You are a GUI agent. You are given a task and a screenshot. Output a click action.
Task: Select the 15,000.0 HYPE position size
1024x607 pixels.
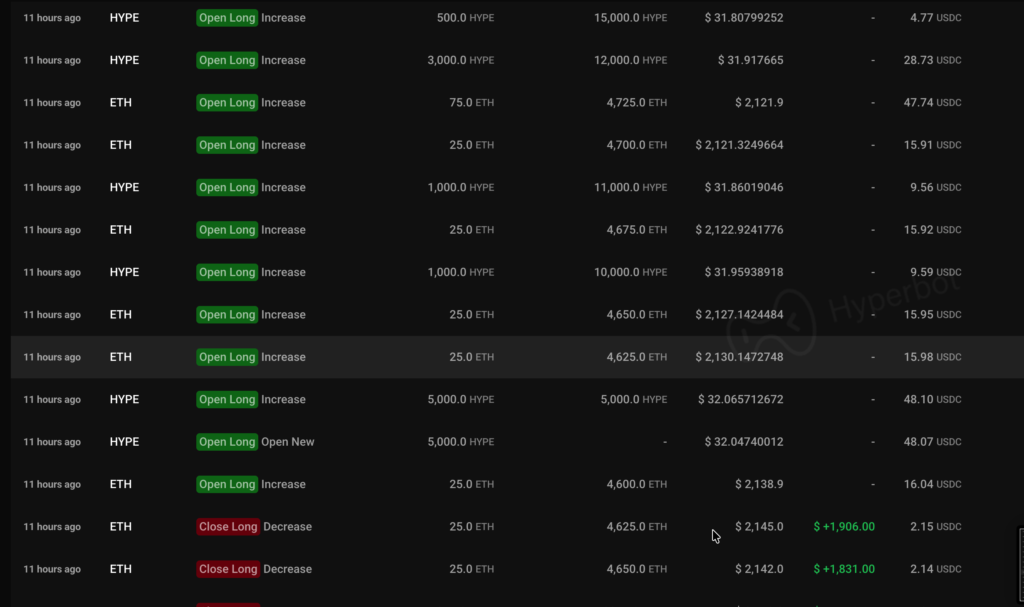point(630,18)
